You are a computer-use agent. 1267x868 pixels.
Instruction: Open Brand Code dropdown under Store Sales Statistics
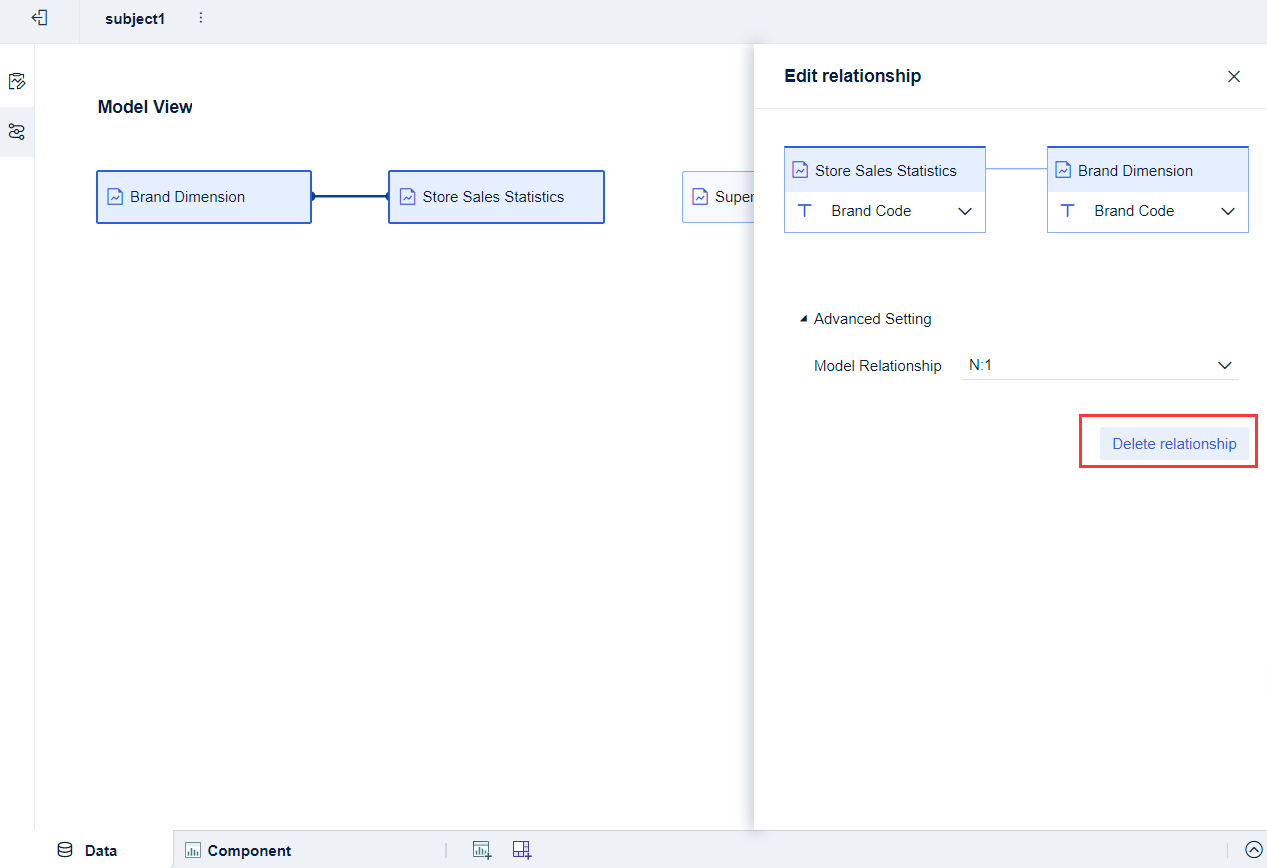(964, 211)
